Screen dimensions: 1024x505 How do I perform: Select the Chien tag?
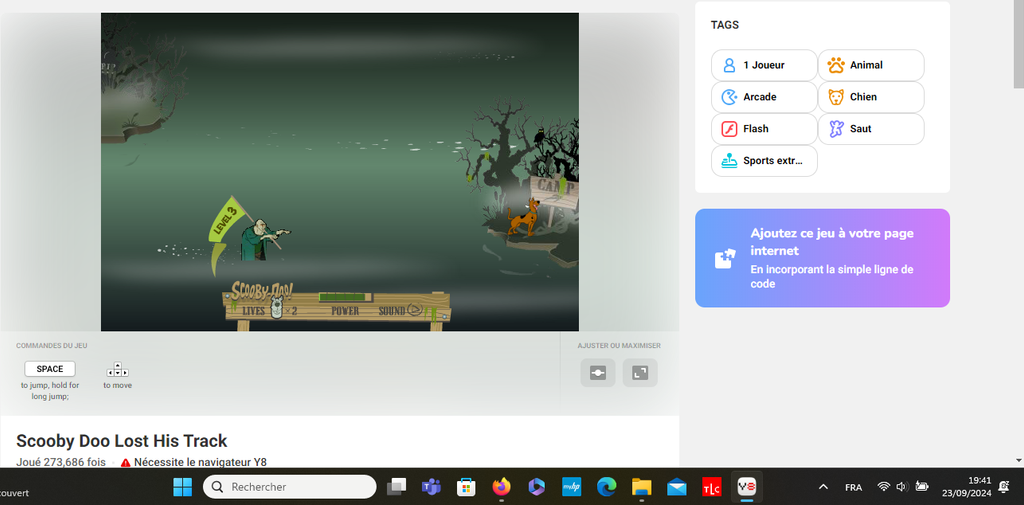tap(871, 97)
